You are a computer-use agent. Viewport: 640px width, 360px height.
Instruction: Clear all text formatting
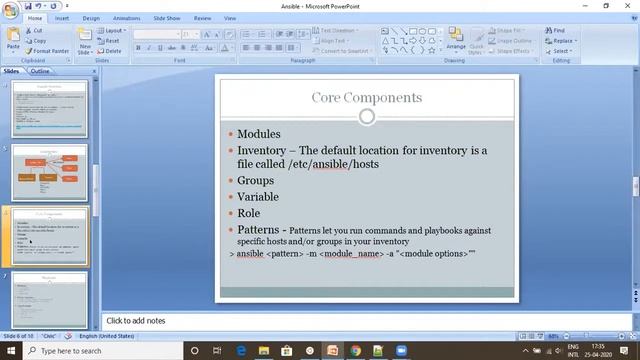230,35
